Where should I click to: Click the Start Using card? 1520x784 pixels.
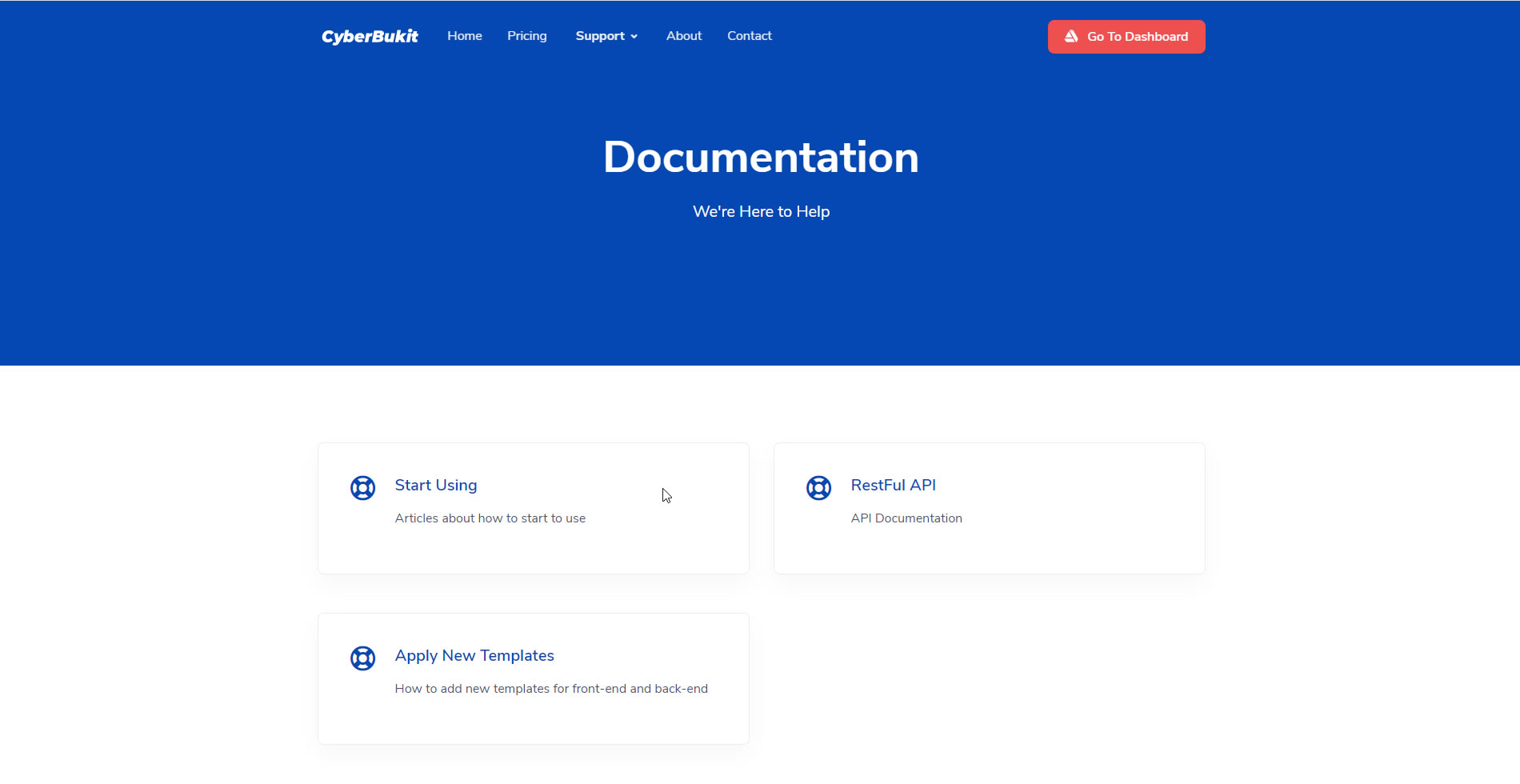(533, 508)
